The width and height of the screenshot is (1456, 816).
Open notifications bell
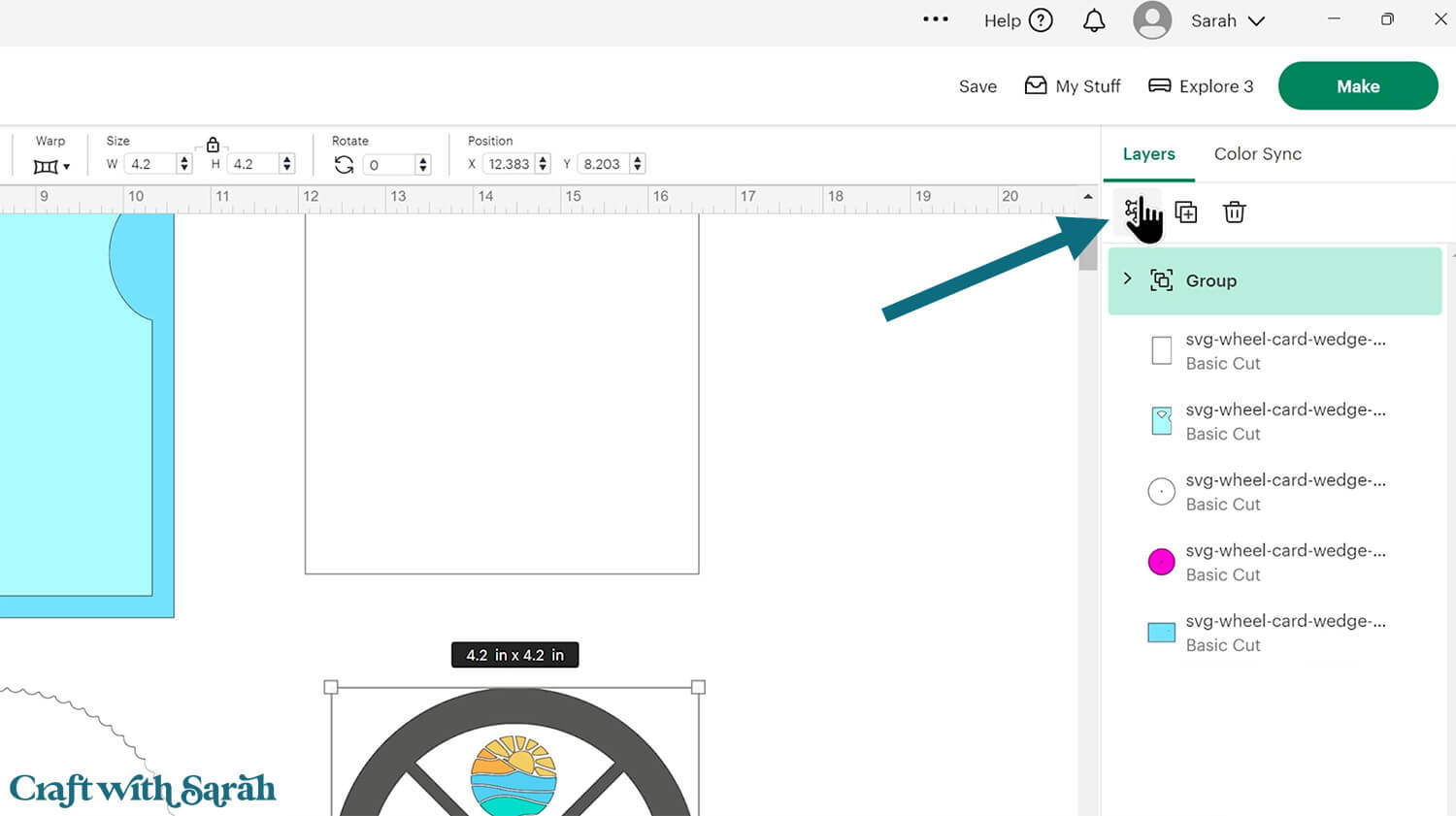tap(1094, 20)
